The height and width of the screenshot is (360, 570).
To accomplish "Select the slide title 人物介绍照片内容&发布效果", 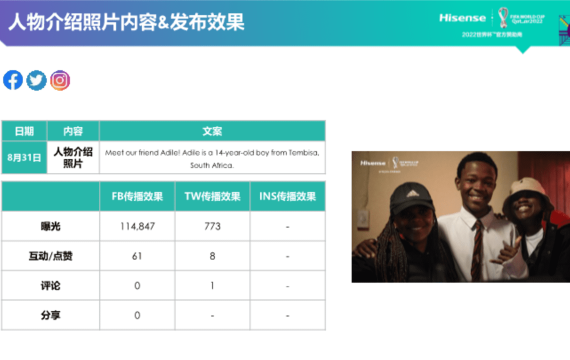I will coord(126,22).
